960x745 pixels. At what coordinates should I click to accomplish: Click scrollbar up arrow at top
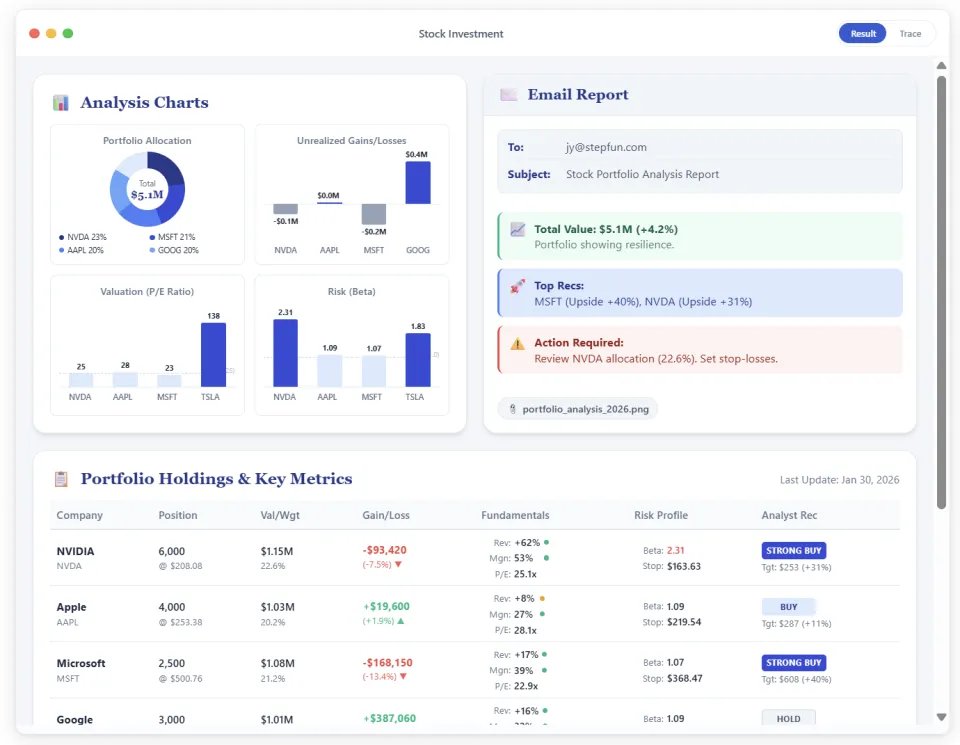coord(941,66)
